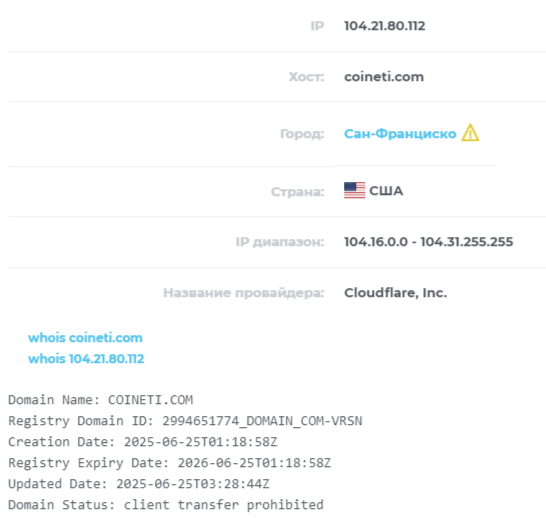546x518 pixels.
Task: Click the Domain Name: COINETI.COM line
Action: tap(101, 400)
